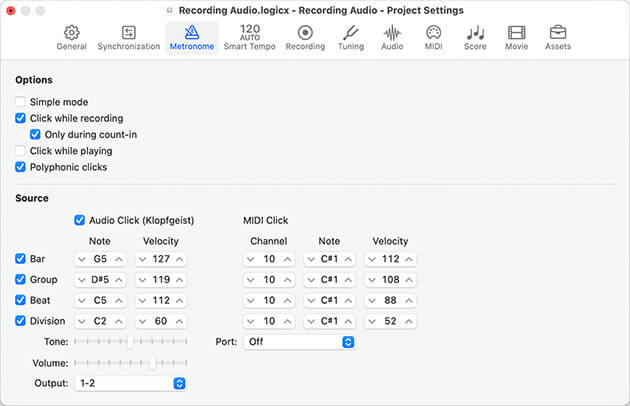Open the MIDI settings pane
The width and height of the screenshot is (630, 406).
click(x=433, y=38)
